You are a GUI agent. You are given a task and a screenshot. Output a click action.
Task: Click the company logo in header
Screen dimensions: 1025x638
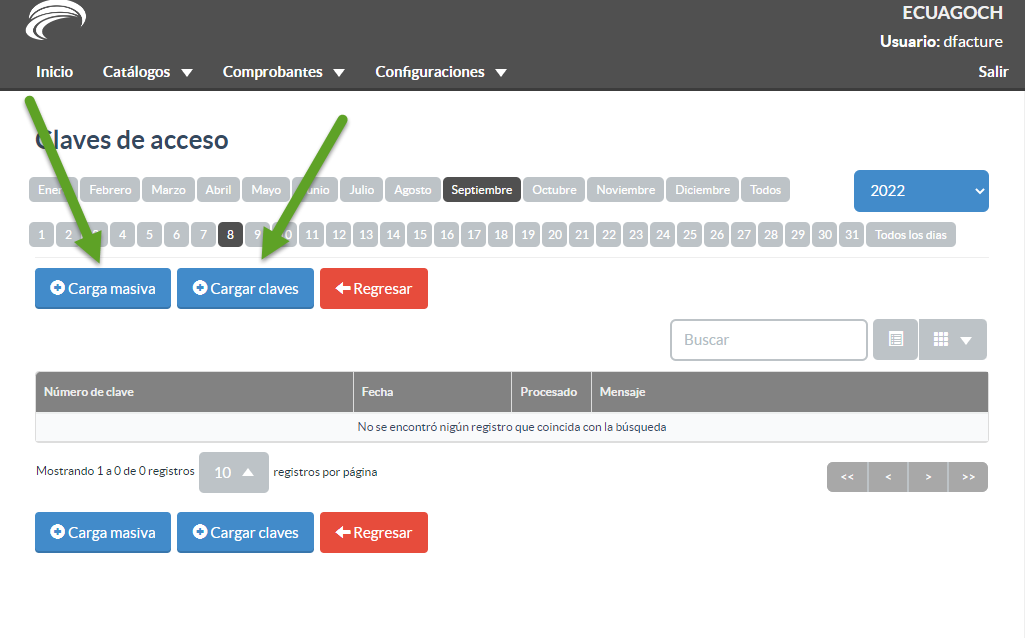click(56, 22)
